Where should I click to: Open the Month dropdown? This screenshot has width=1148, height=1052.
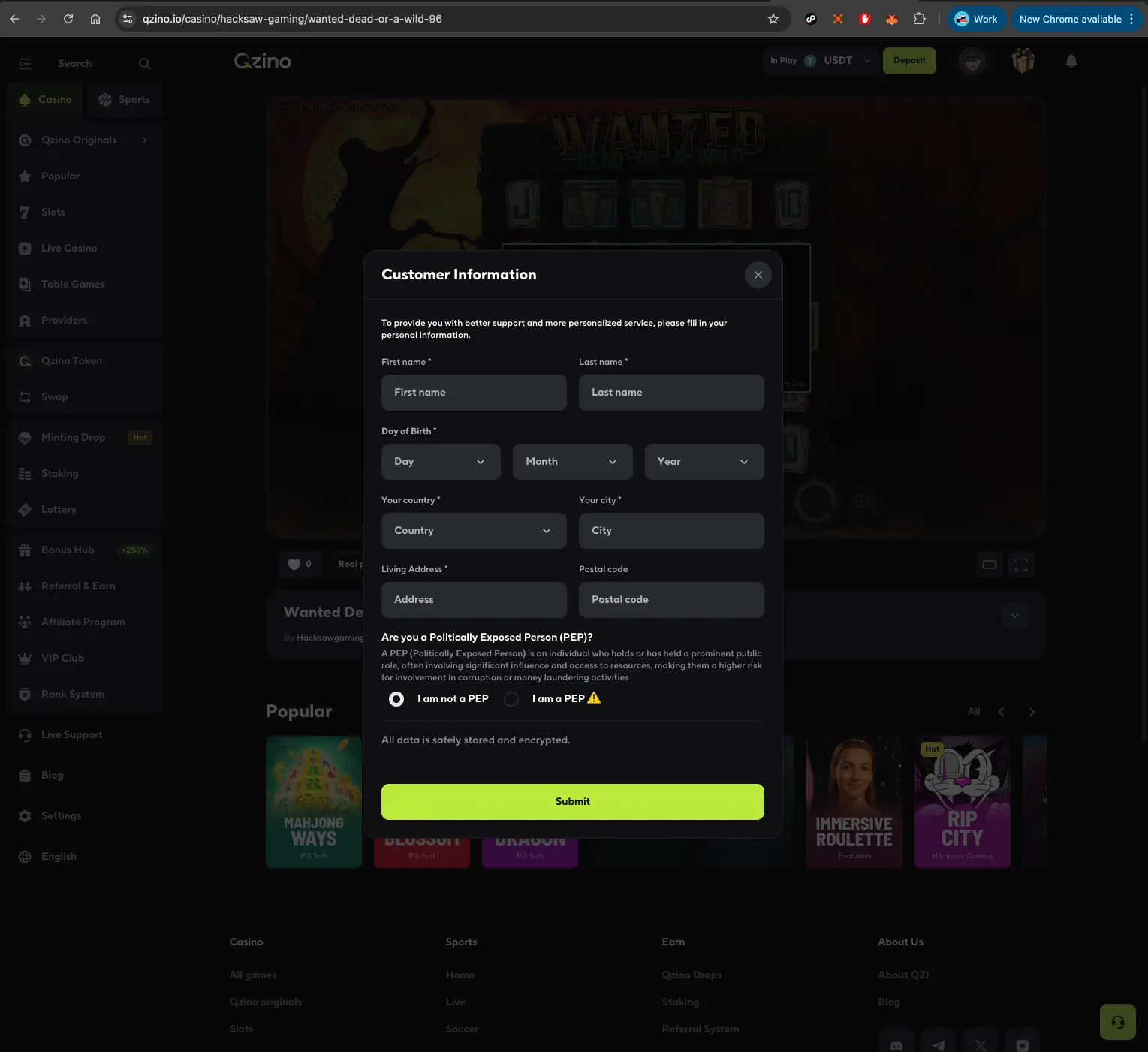click(573, 462)
